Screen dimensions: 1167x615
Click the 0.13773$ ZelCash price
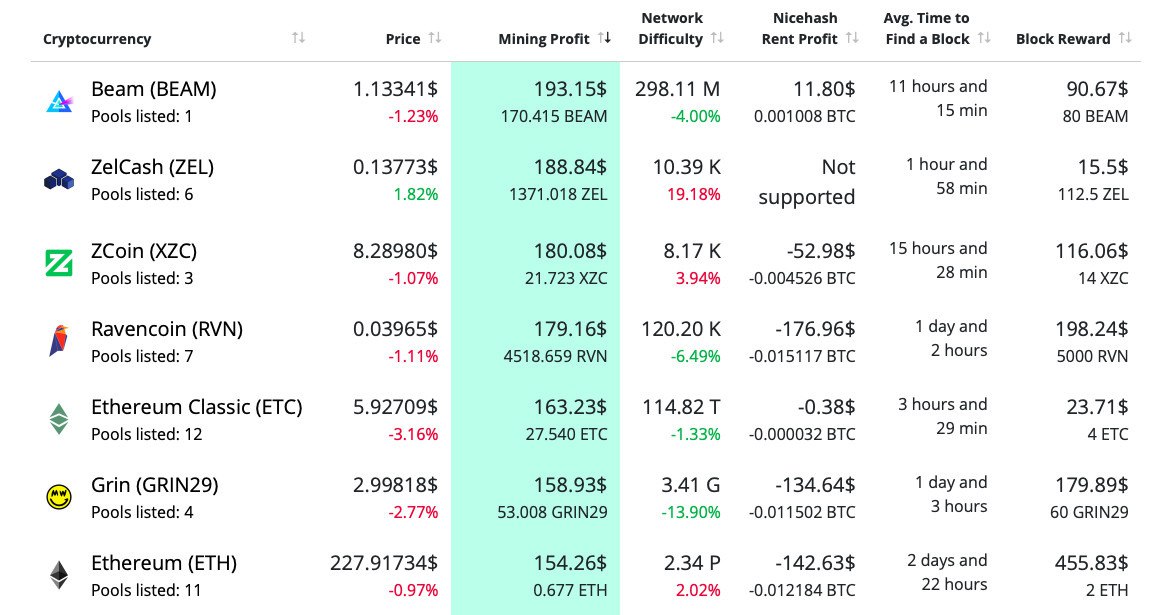[x=395, y=167]
